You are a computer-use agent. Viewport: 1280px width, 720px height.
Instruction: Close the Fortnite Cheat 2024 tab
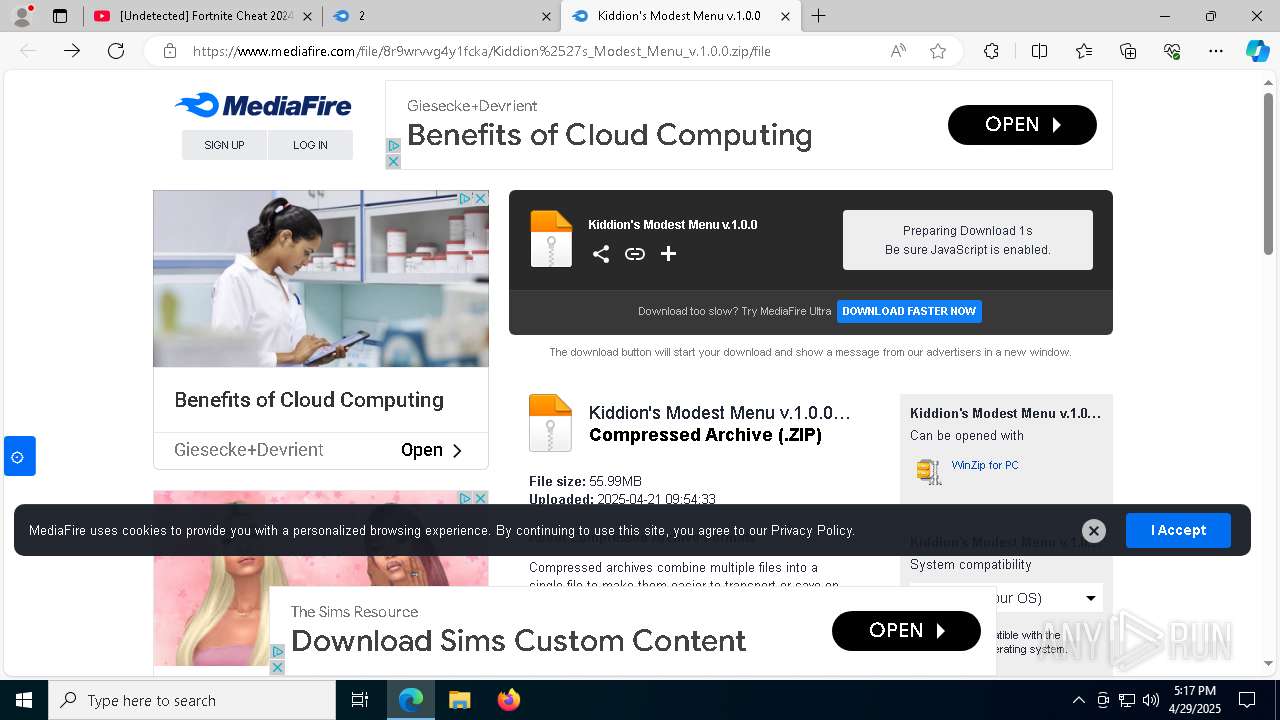click(x=307, y=16)
